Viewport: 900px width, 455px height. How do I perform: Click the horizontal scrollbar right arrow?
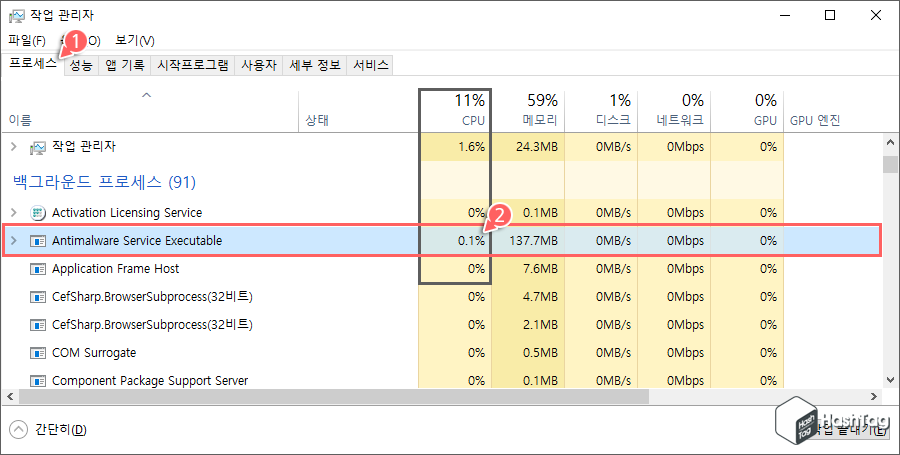[x=874, y=396]
